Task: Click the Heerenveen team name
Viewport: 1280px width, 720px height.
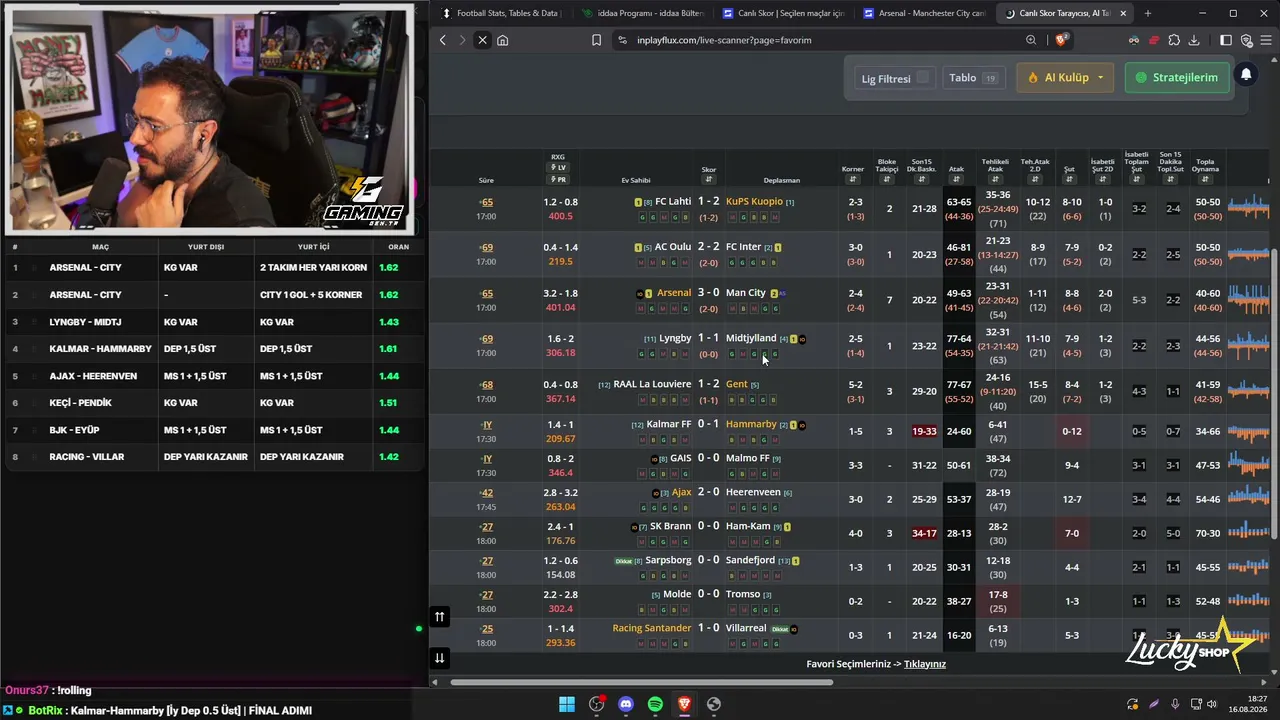Action: click(x=753, y=492)
